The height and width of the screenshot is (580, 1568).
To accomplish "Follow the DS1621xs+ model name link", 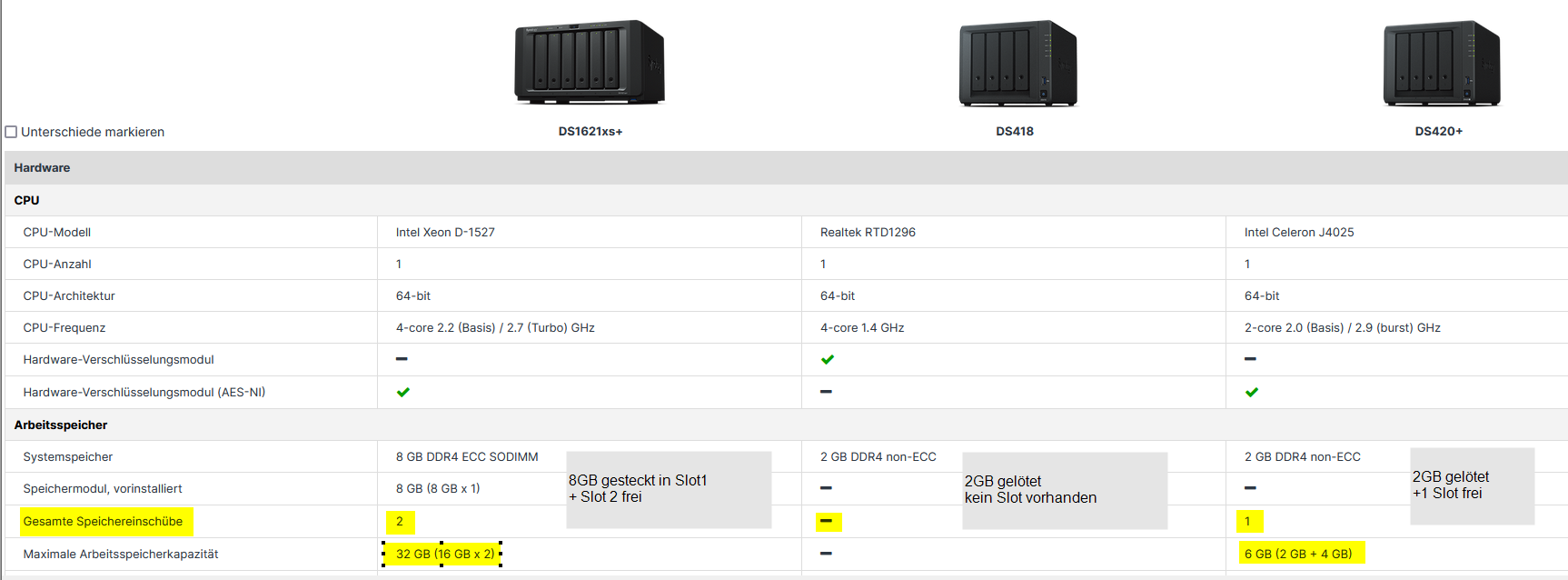I will pos(590,132).
